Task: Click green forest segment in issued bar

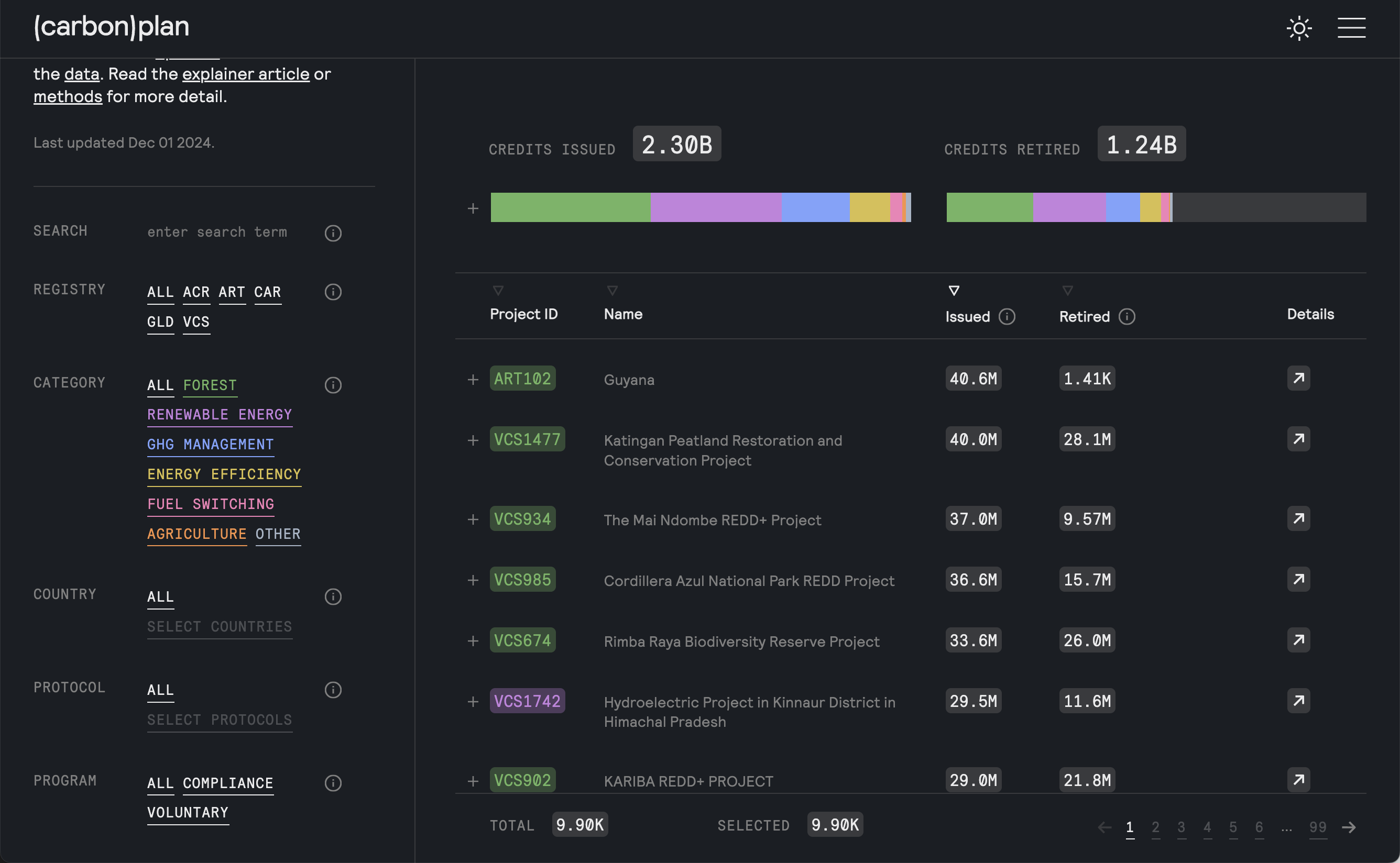Action: [x=570, y=207]
